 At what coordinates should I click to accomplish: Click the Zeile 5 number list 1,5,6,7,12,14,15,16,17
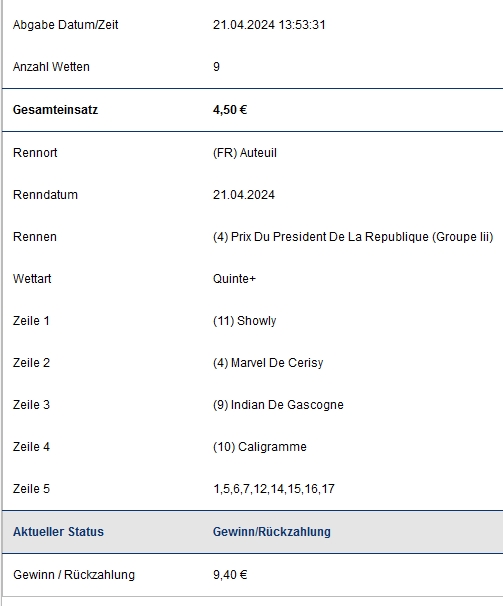coord(274,489)
